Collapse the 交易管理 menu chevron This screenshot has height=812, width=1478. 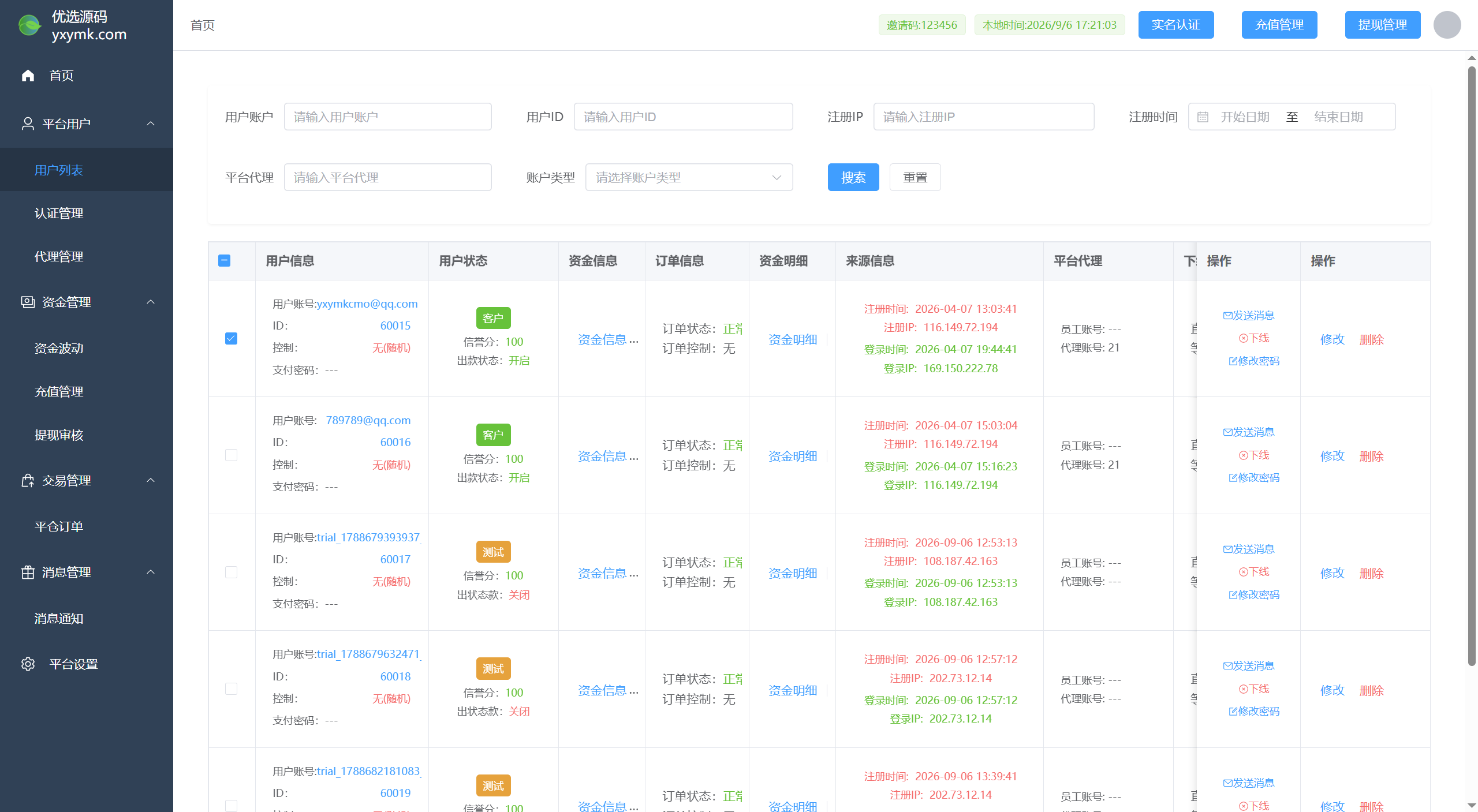[x=151, y=480]
